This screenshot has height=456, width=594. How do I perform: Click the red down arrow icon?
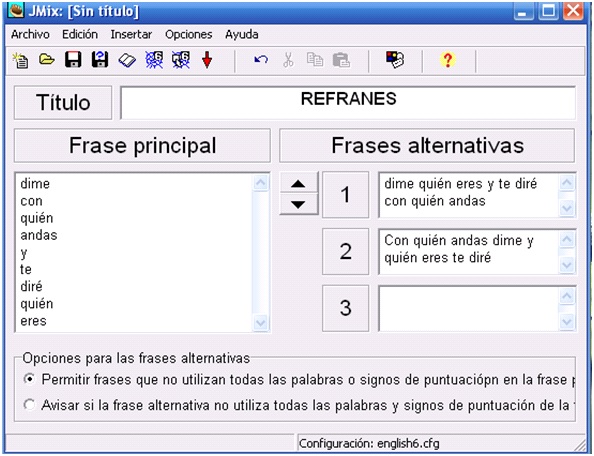[207, 60]
